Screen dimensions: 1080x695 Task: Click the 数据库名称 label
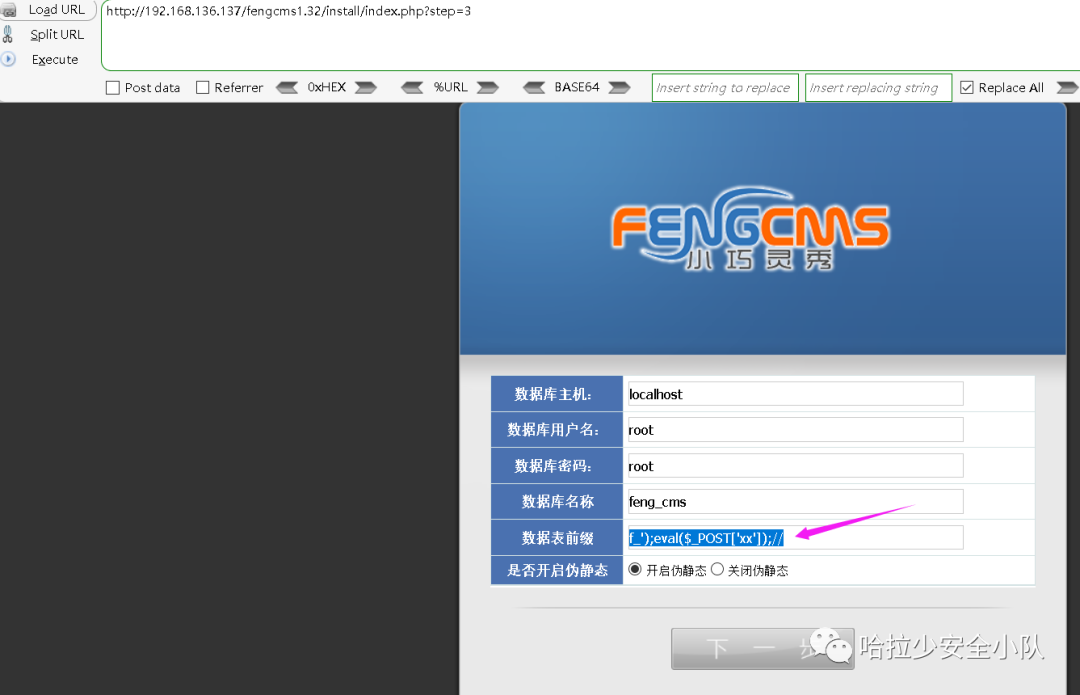pos(557,501)
